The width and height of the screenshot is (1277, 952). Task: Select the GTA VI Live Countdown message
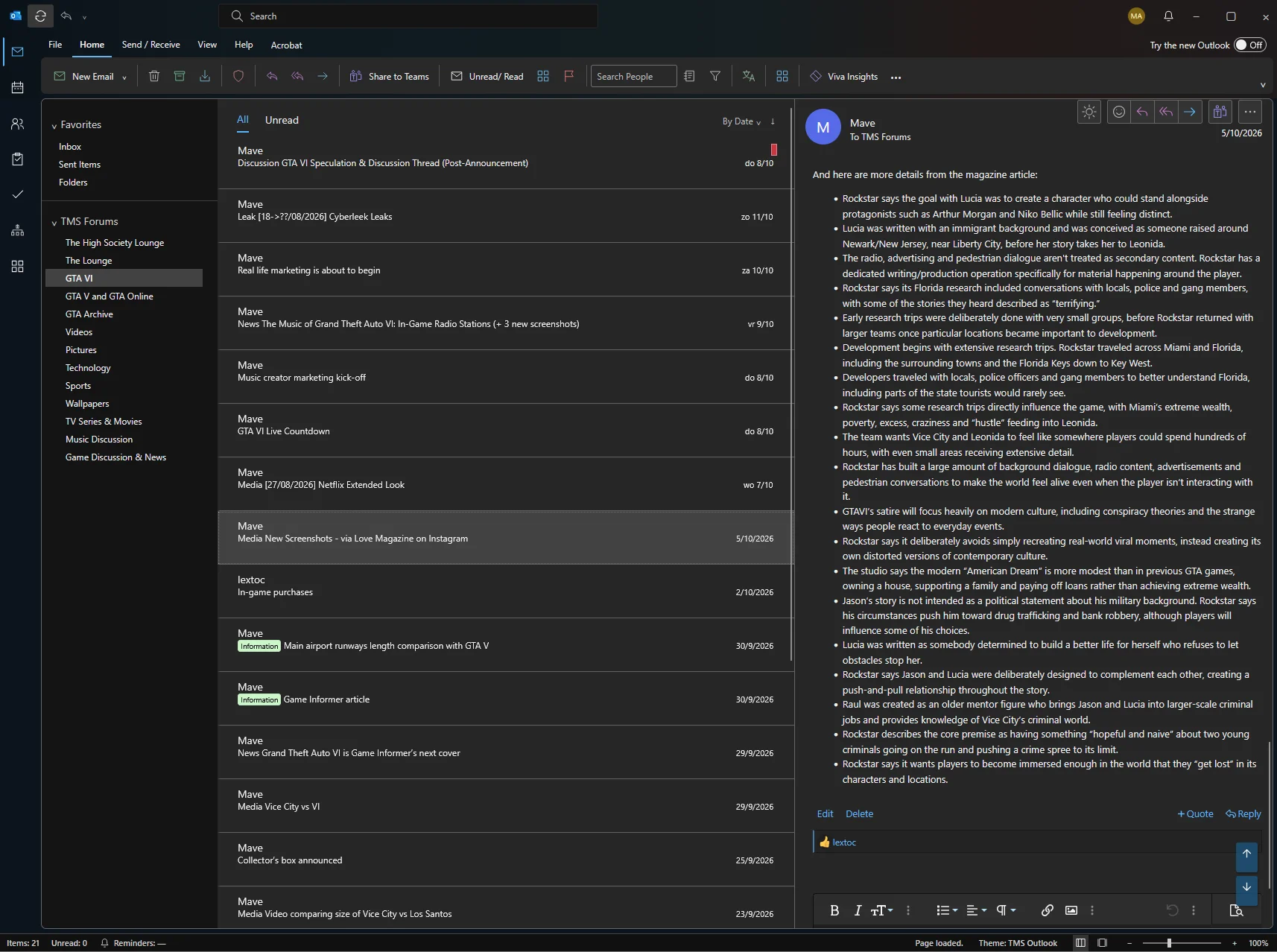pyautogui.click(x=505, y=431)
